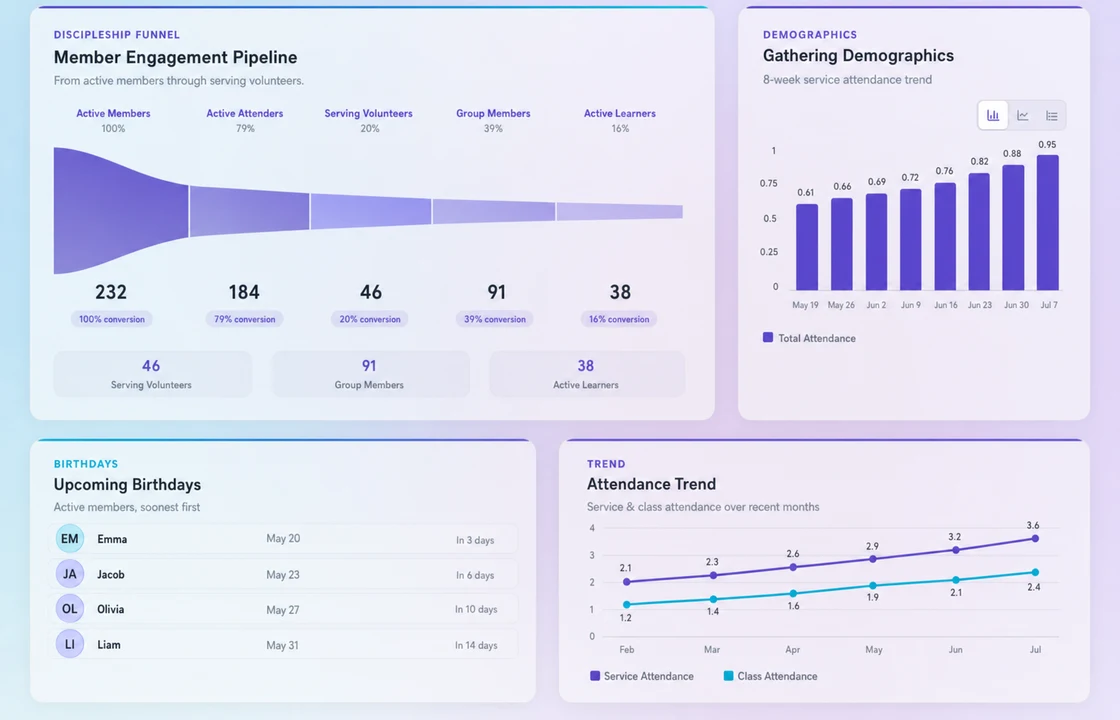Click the 184 funnel count
The image size is (1120, 720).
[244, 292]
